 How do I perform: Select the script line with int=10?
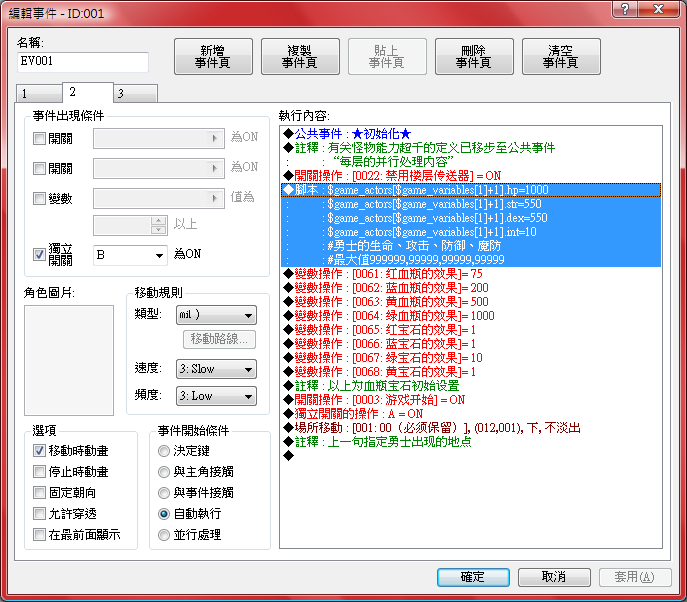click(x=471, y=232)
